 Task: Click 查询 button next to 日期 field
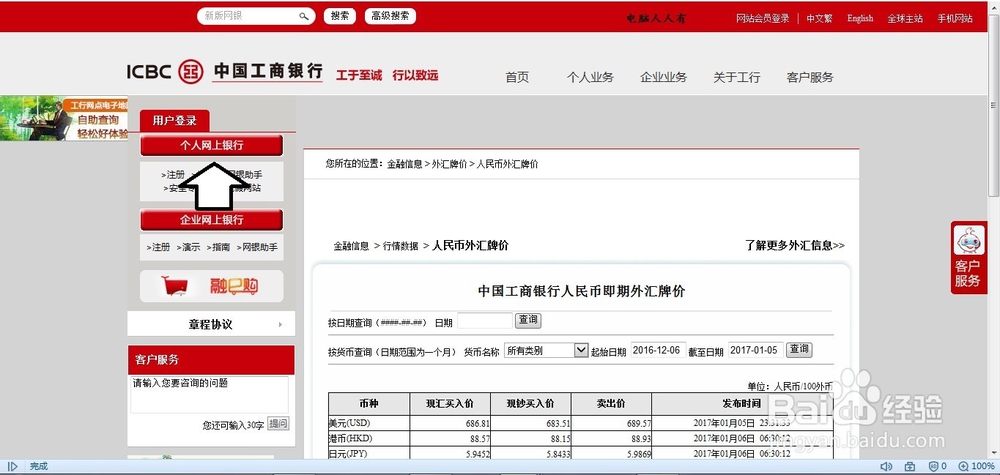coord(528,320)
